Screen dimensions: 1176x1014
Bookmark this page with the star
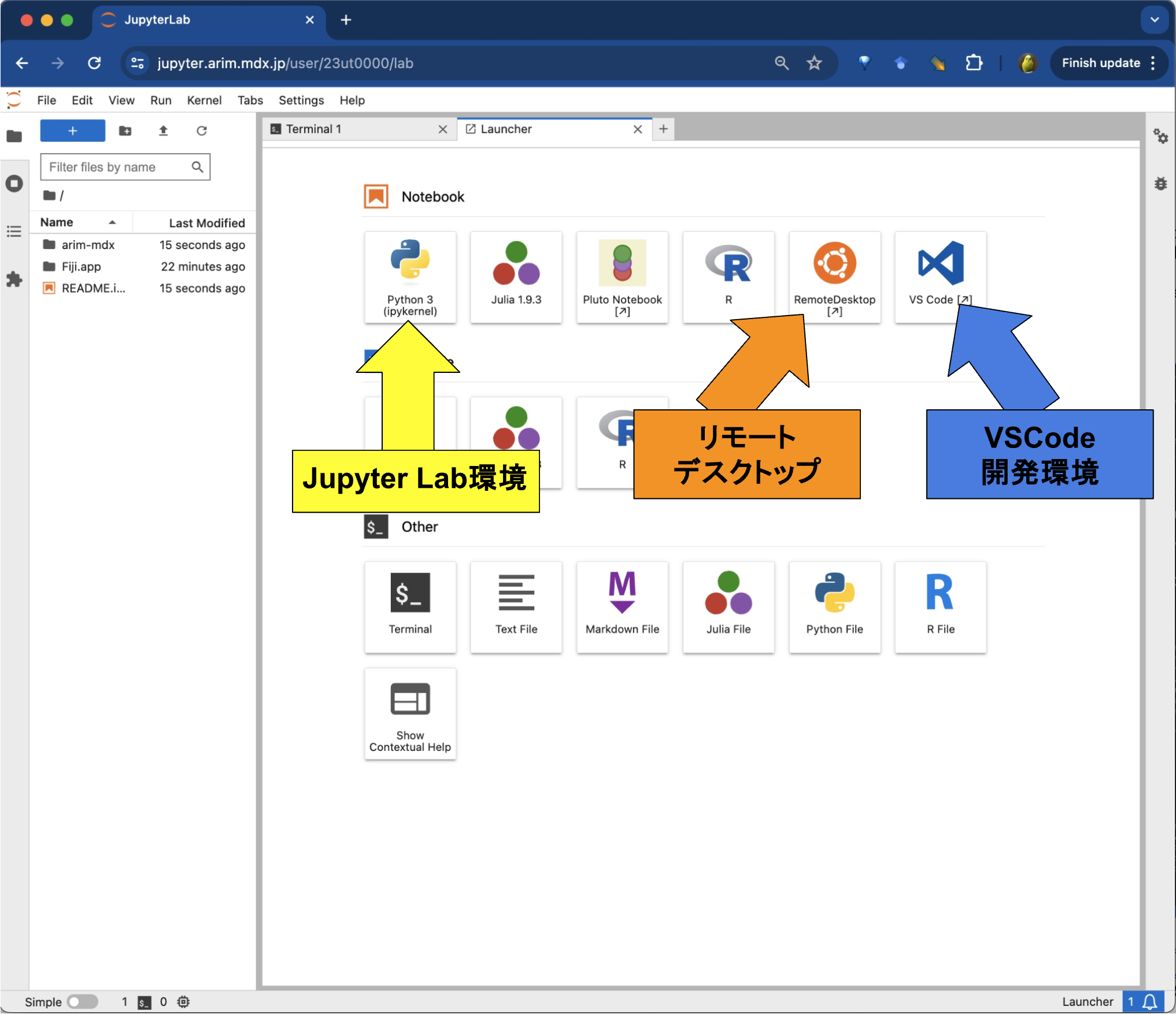click(x=814, y=63)
